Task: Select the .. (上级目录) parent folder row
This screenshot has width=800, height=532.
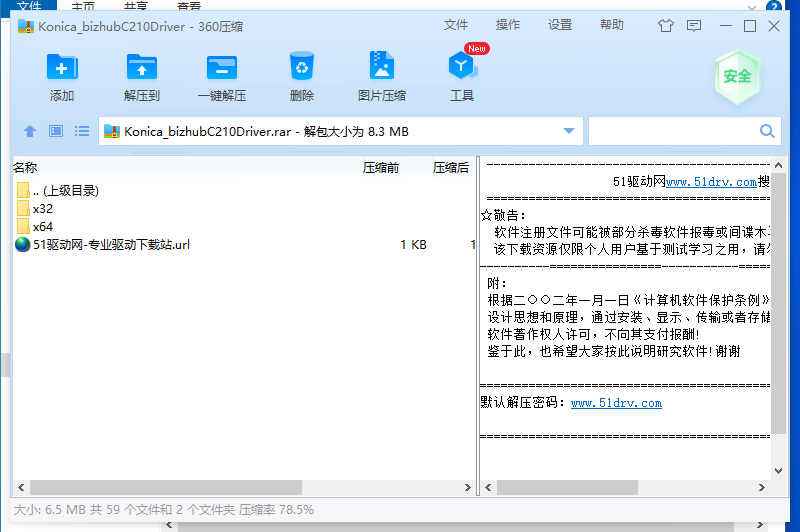Action: pyautogui.click(x=244, y=190)
